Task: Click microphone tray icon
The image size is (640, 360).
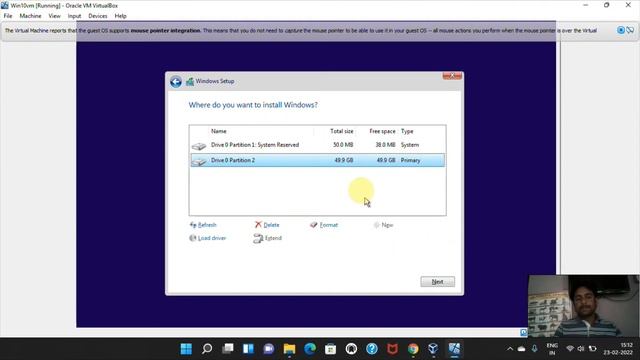Action: pos(534,349)
